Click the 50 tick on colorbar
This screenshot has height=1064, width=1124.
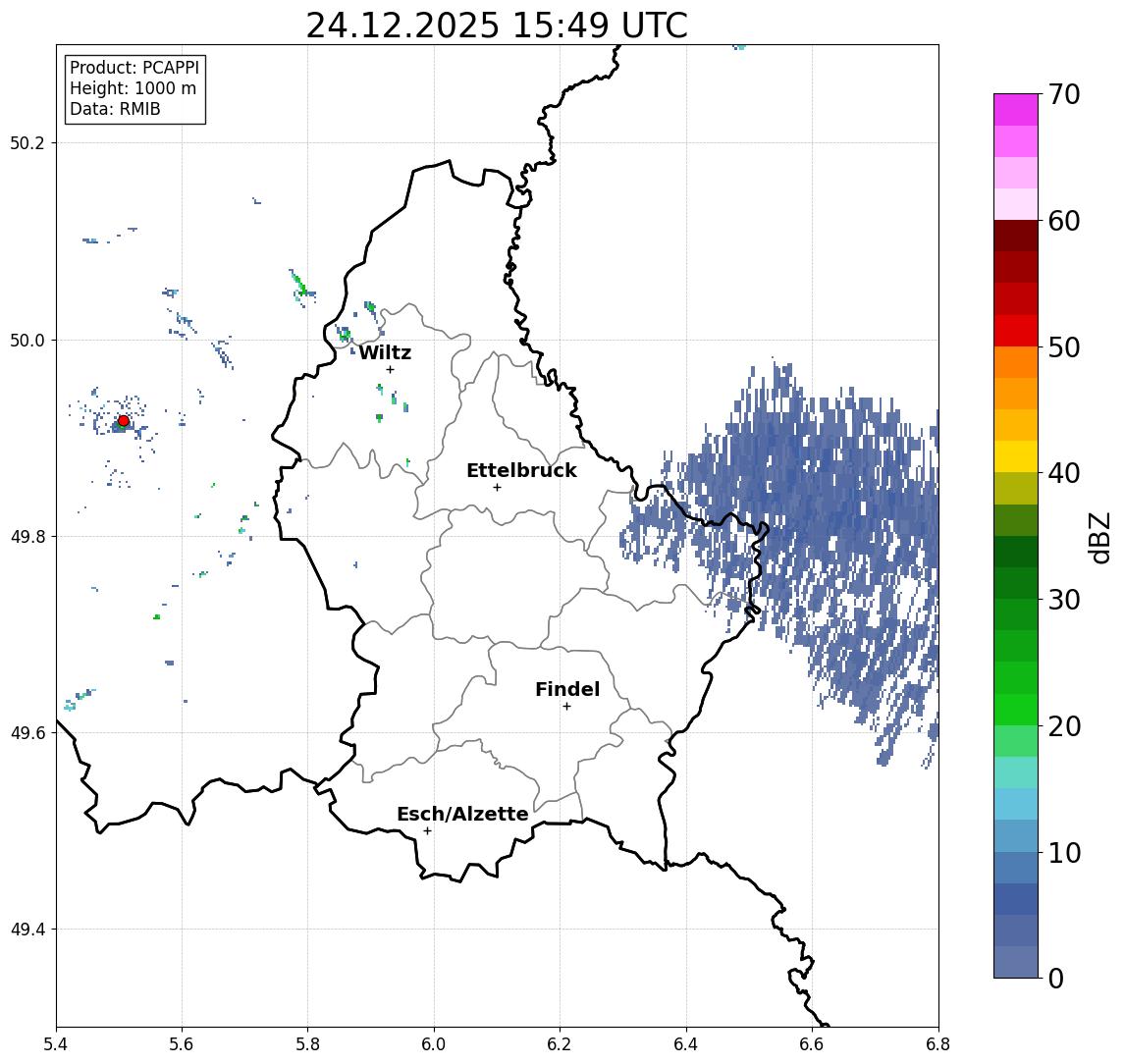1064,347
